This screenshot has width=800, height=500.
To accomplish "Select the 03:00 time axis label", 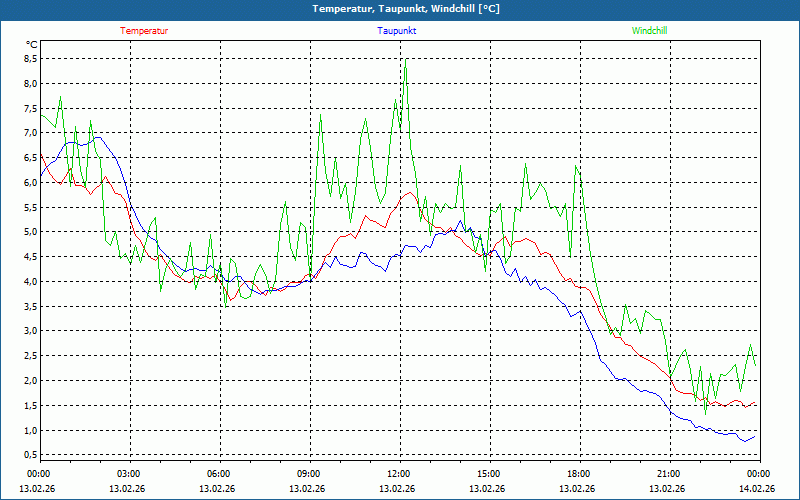I will 128,474.
